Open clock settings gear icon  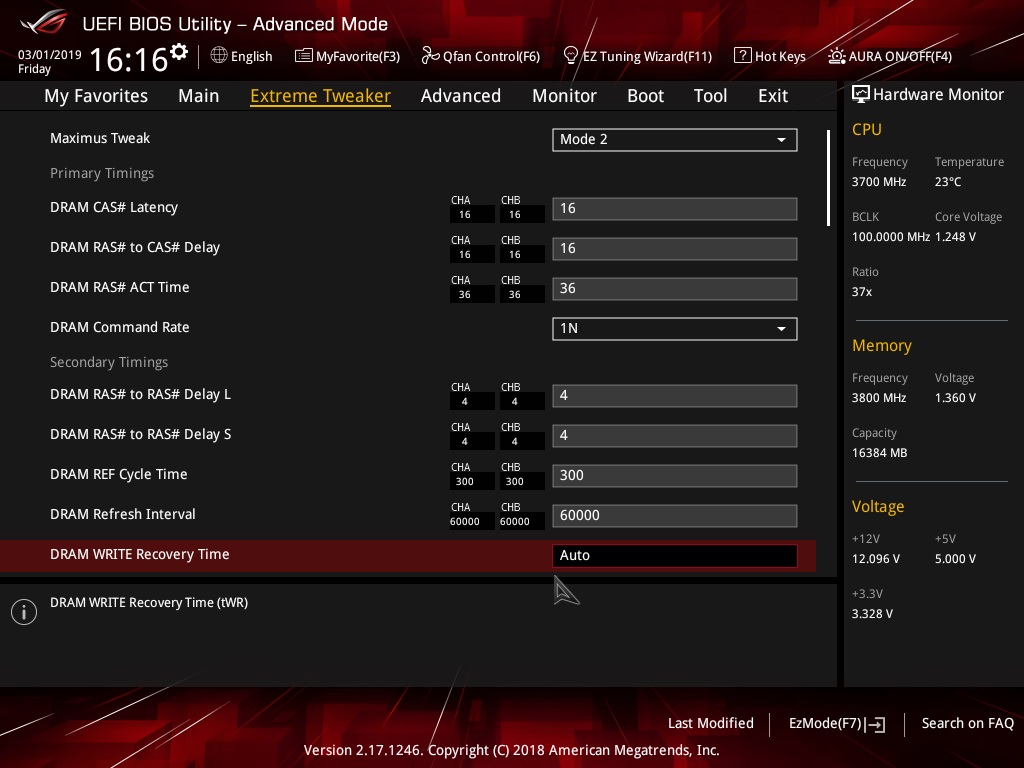coord(178,52)
